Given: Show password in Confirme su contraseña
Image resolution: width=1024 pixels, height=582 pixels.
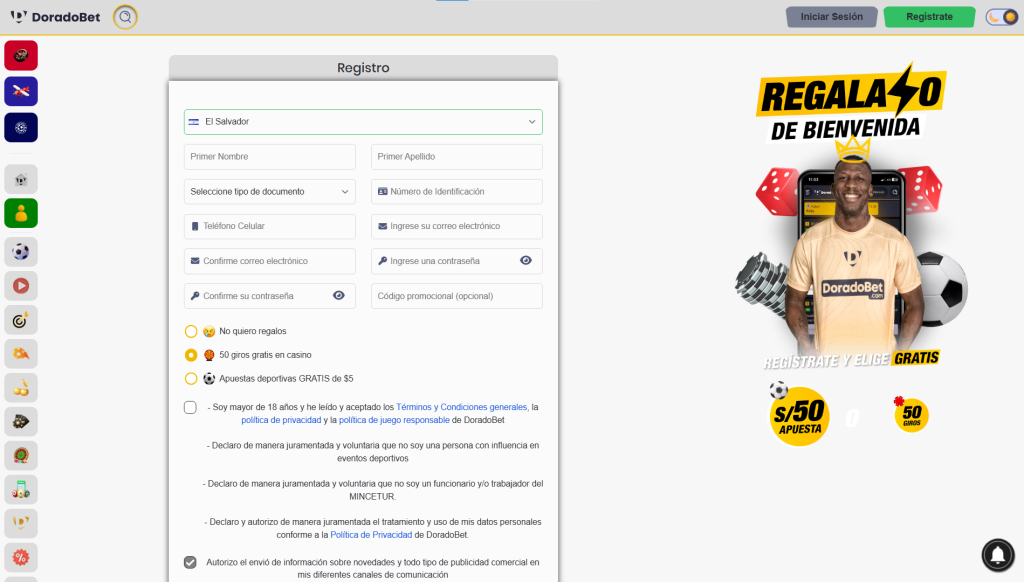Looking at the screenshot, I should tap(338, 295).
